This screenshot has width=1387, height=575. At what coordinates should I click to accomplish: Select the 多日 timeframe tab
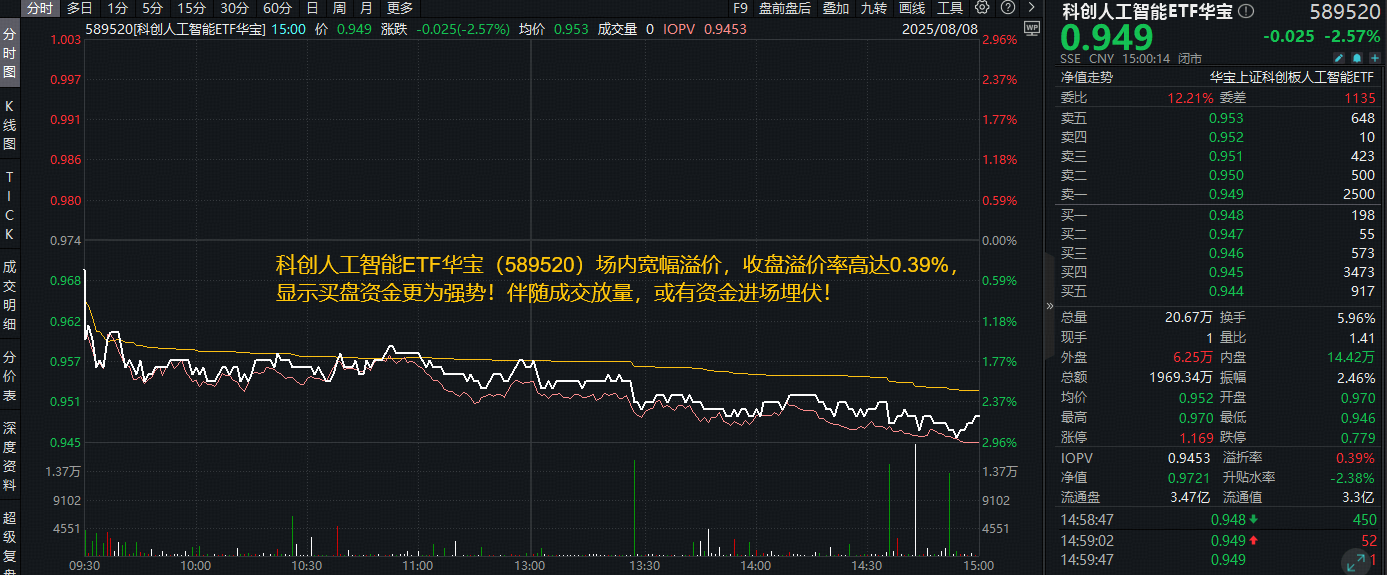pyautogui.click(x=80, y=7)
